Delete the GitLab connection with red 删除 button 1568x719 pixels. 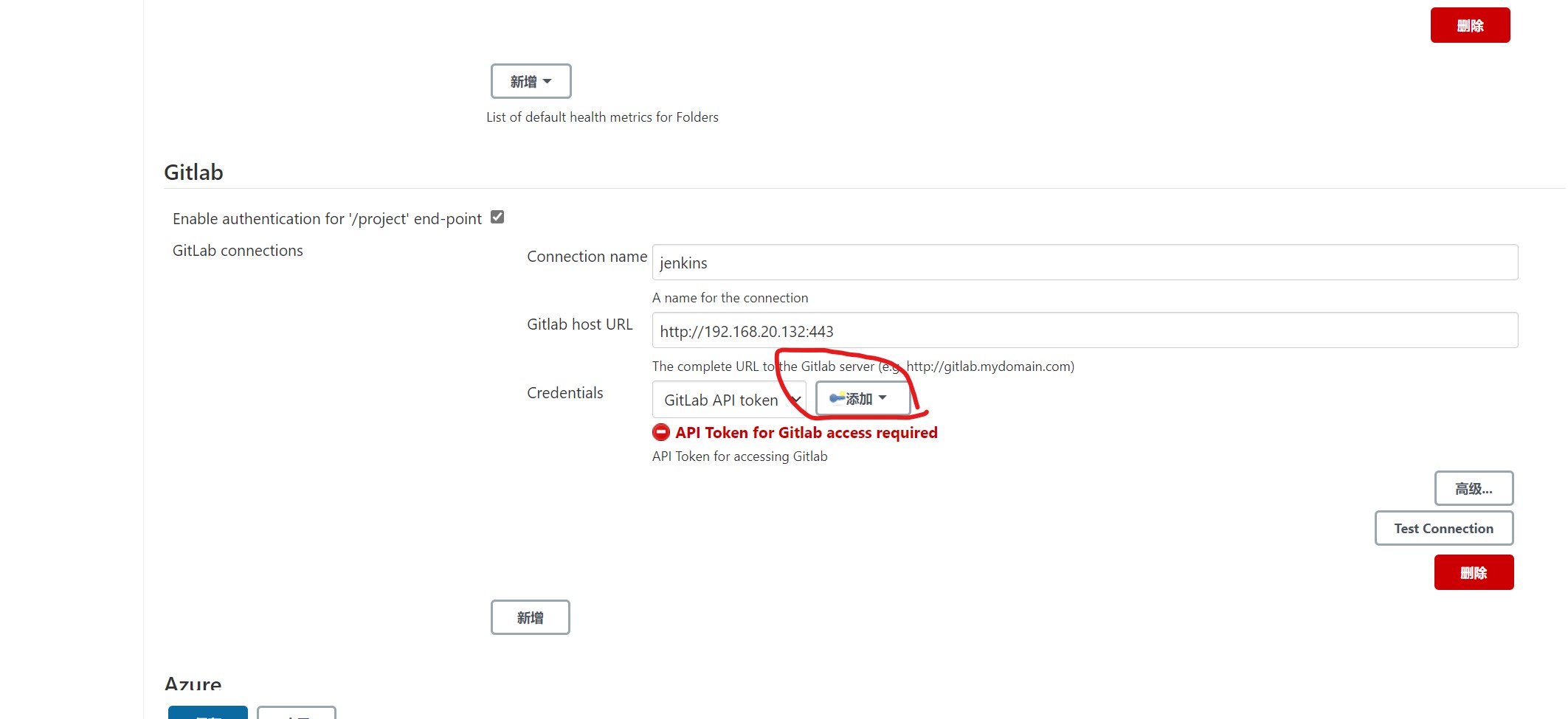click(1473, 573)
